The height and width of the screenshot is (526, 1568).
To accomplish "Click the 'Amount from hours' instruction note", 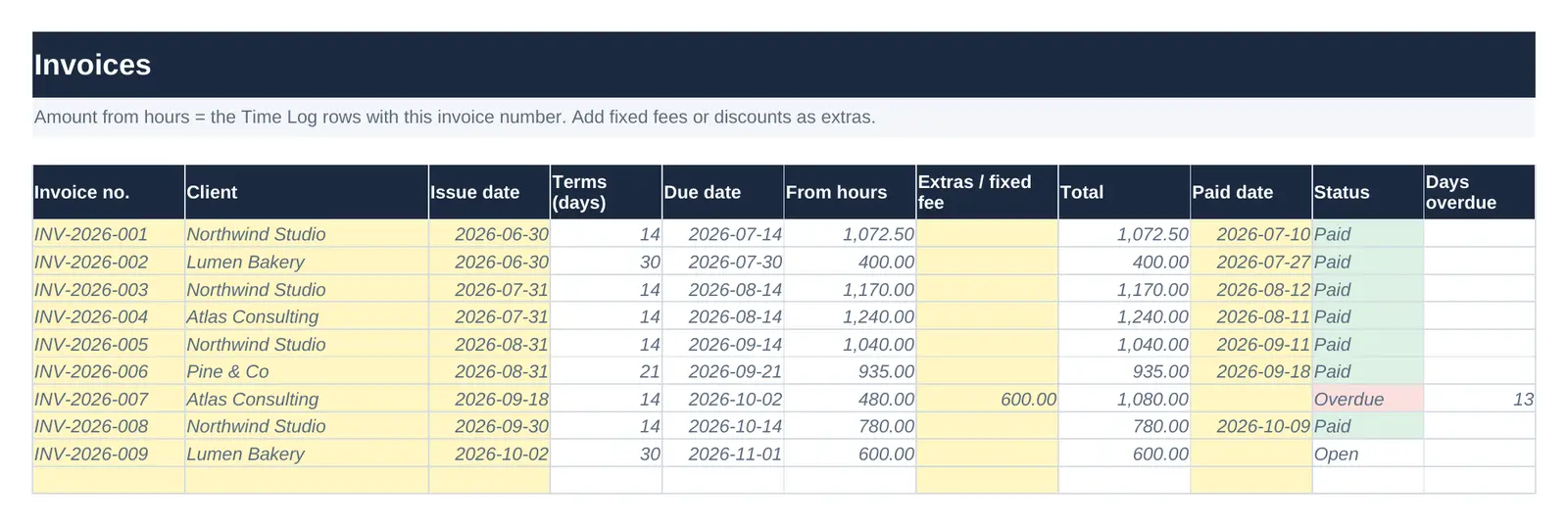I will [784, 118].
